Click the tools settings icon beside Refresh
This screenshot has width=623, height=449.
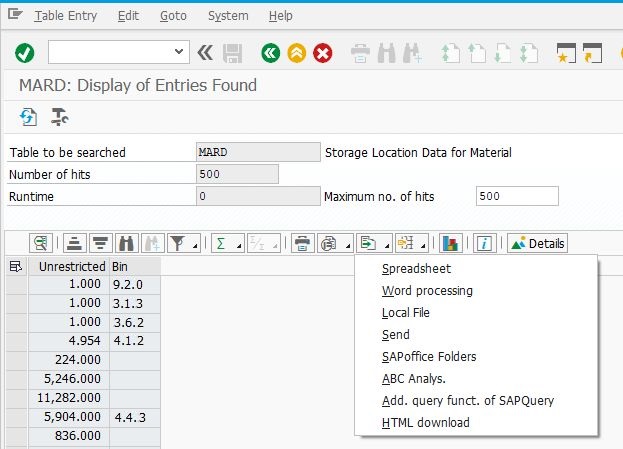(x=60, y=117)
